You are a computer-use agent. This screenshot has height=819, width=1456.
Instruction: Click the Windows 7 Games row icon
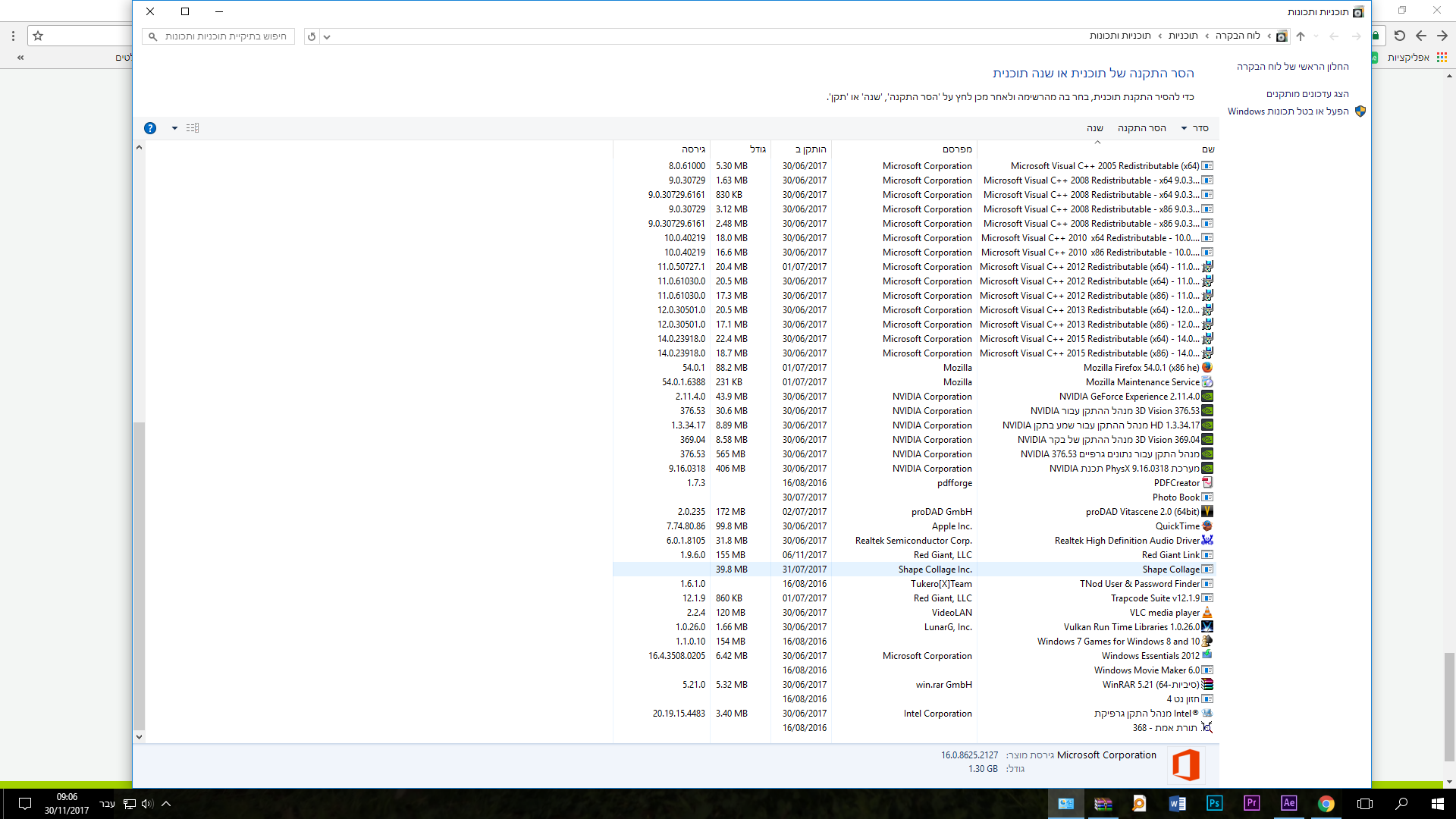coord(1207,642)
